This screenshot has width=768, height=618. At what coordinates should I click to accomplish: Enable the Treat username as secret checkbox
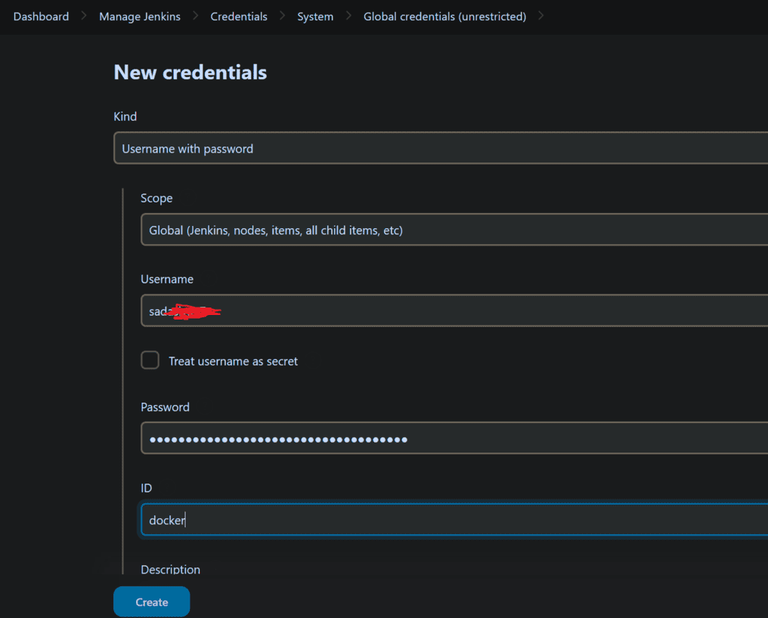[150, 360]
